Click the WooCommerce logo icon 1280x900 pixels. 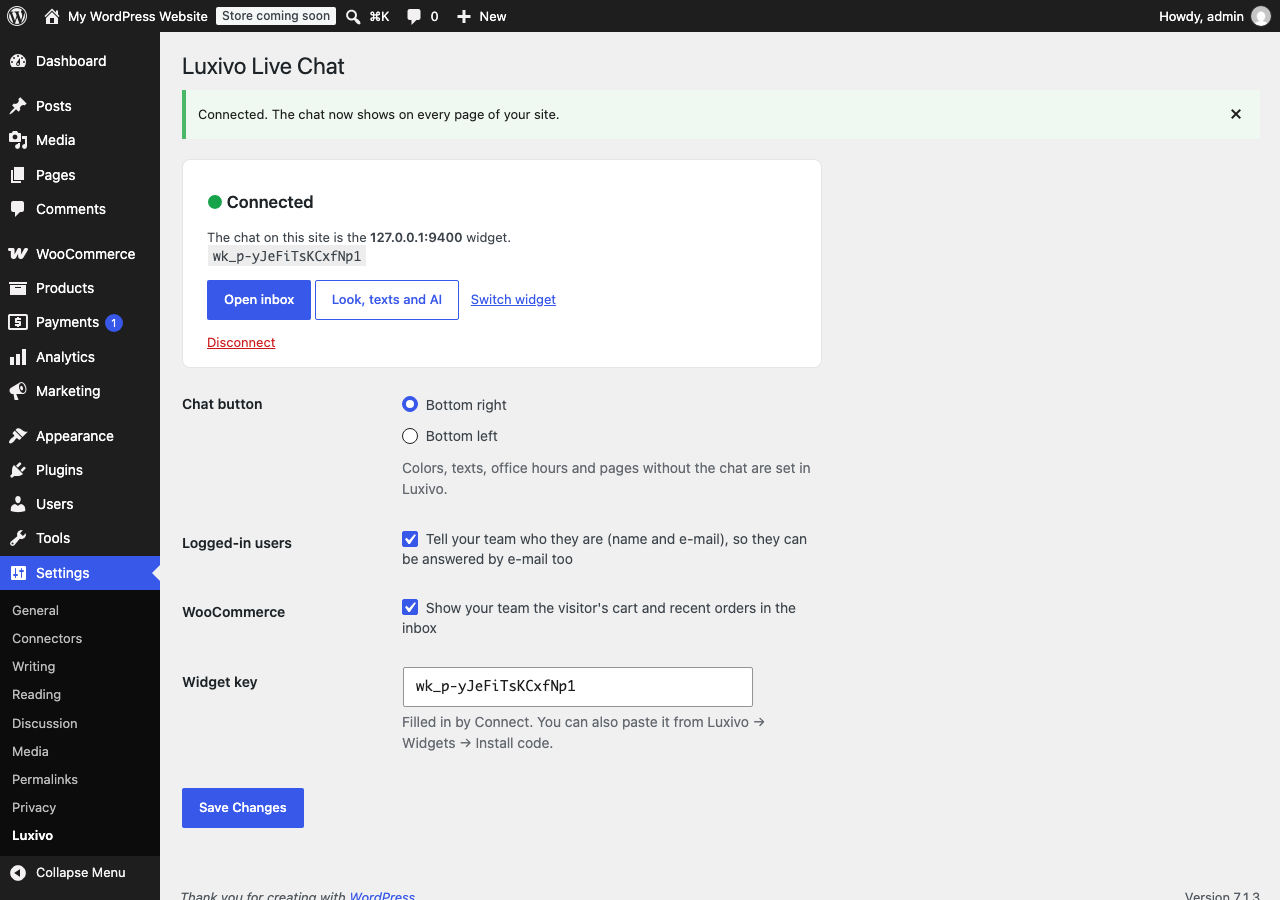[x=18, y=254]
